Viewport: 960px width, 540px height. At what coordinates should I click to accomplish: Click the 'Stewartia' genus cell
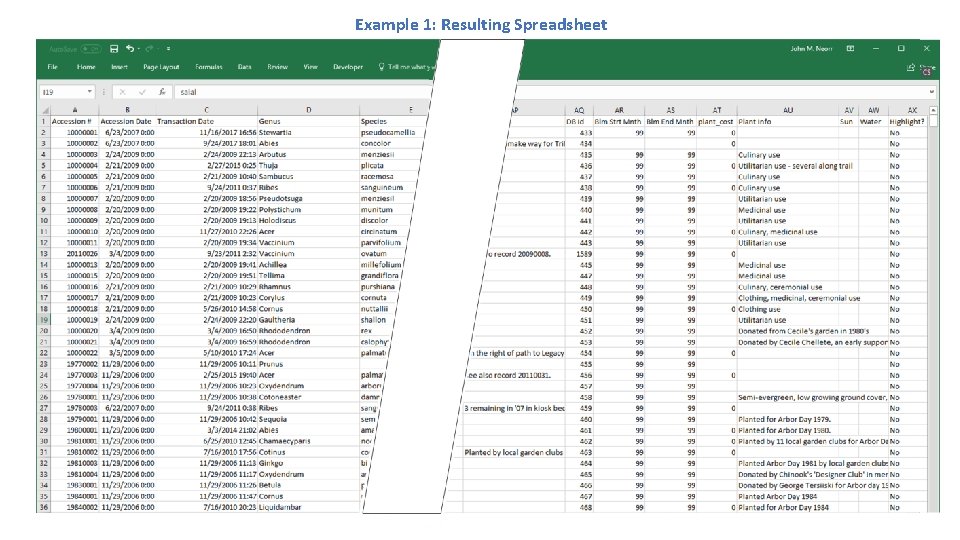coord(308,132)
